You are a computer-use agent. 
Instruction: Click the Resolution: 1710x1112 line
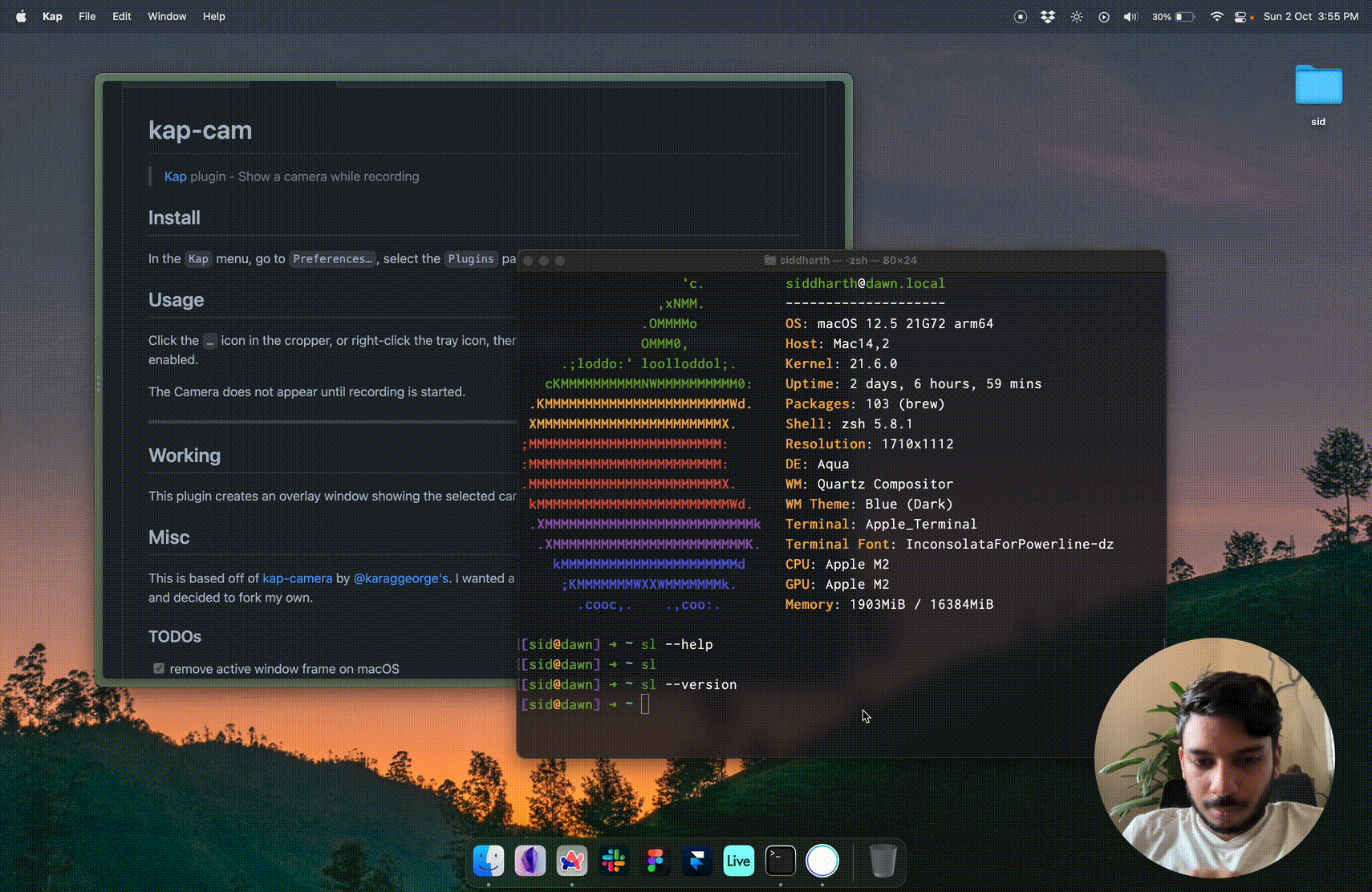[869, 444]
